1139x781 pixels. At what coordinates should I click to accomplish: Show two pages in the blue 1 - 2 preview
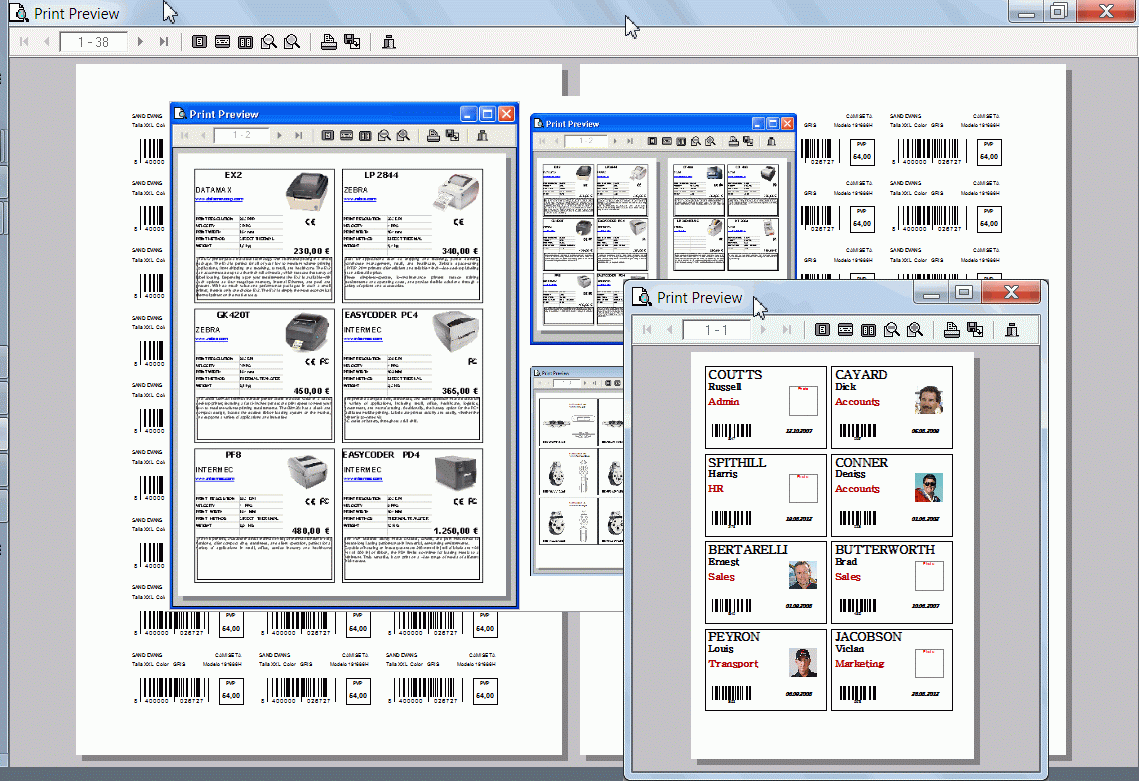365,136
